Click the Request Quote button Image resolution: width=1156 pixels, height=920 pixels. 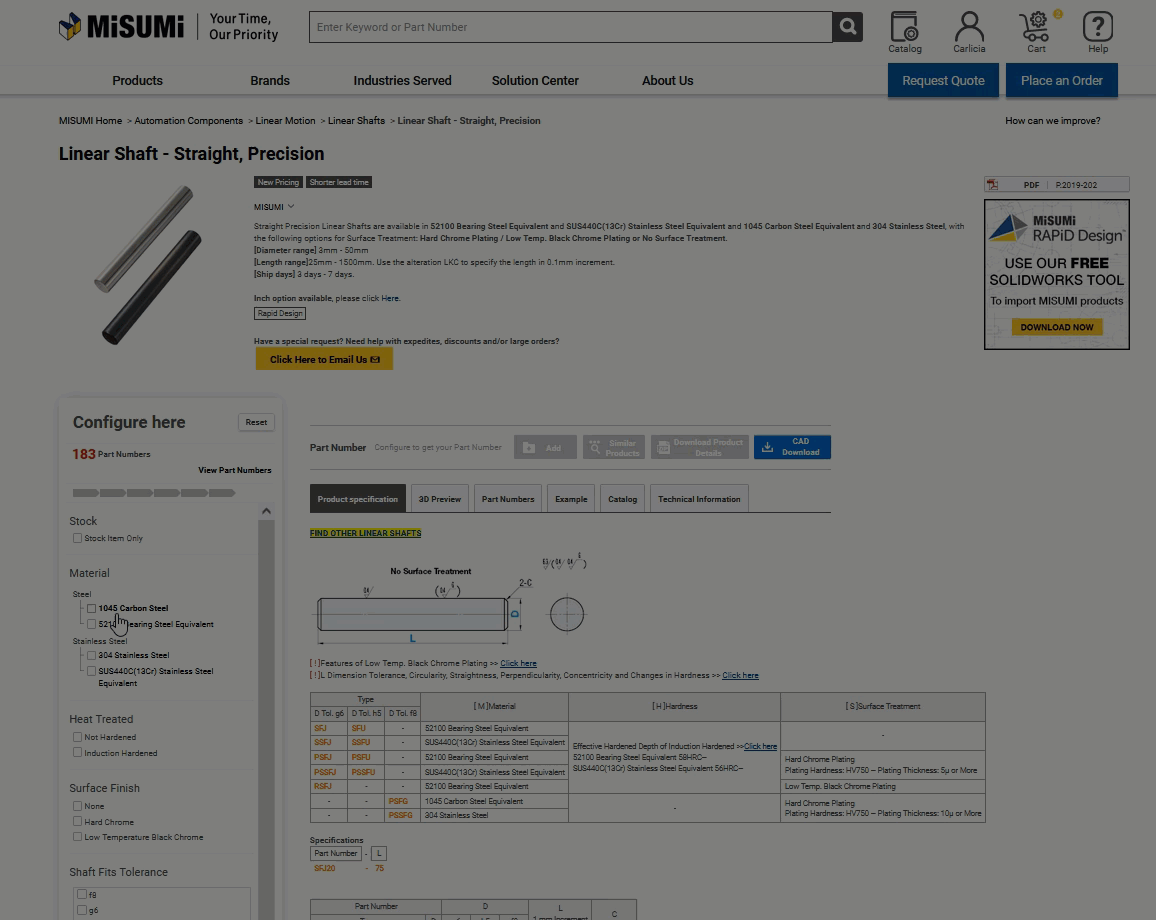click(x=943, y=80)
